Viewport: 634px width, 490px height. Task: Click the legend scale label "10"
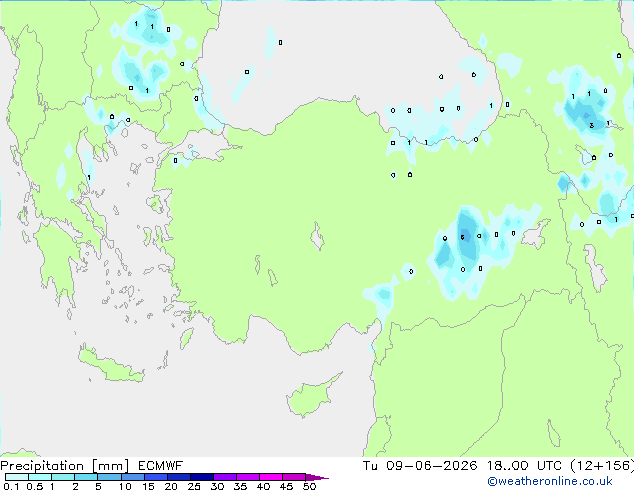(125, 486)
